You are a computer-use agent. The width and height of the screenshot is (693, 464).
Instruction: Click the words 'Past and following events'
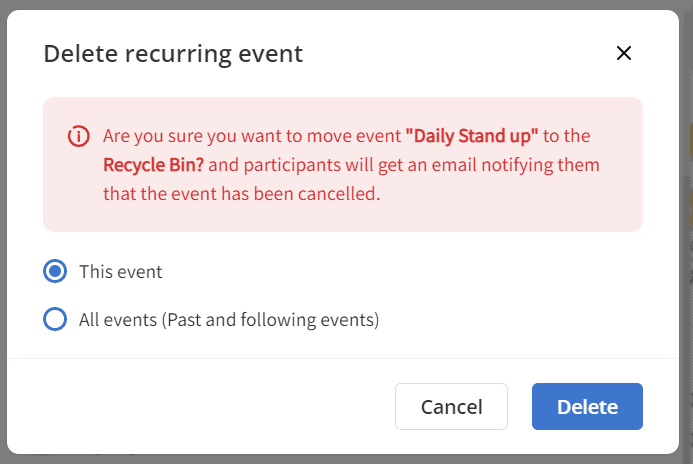click(271, 319)
